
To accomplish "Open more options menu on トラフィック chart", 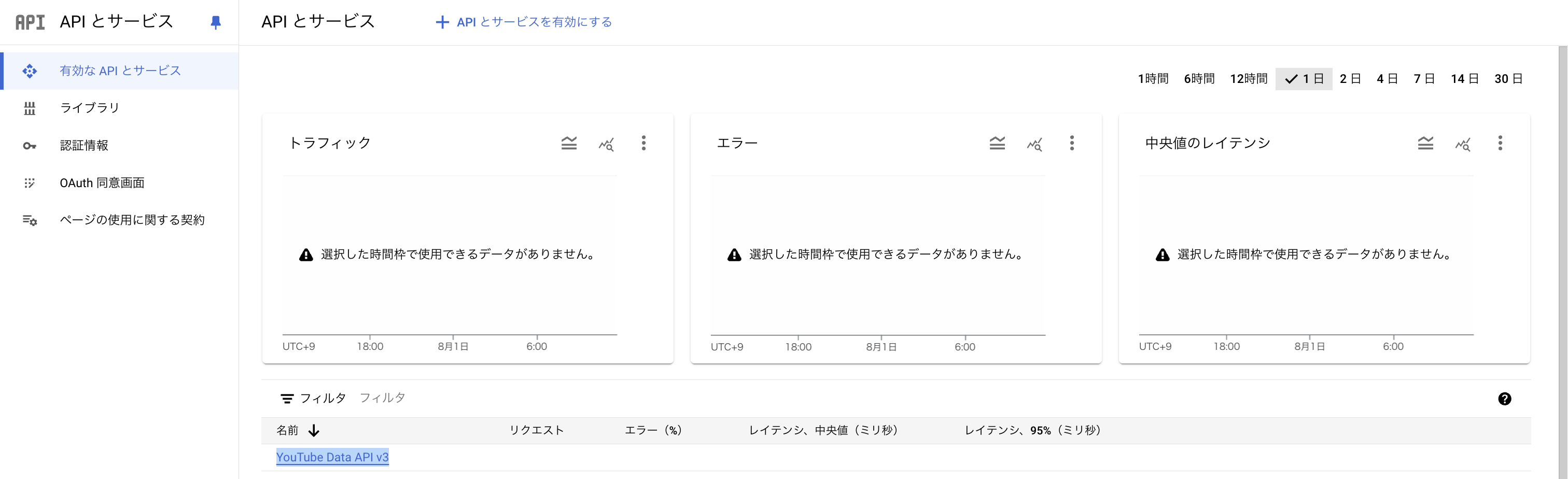I will (643, 143).
